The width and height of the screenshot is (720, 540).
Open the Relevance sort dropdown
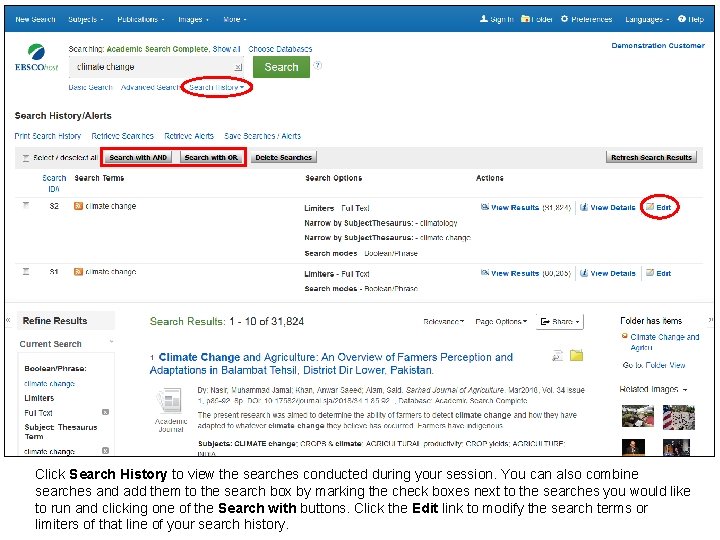pos(444,321)
